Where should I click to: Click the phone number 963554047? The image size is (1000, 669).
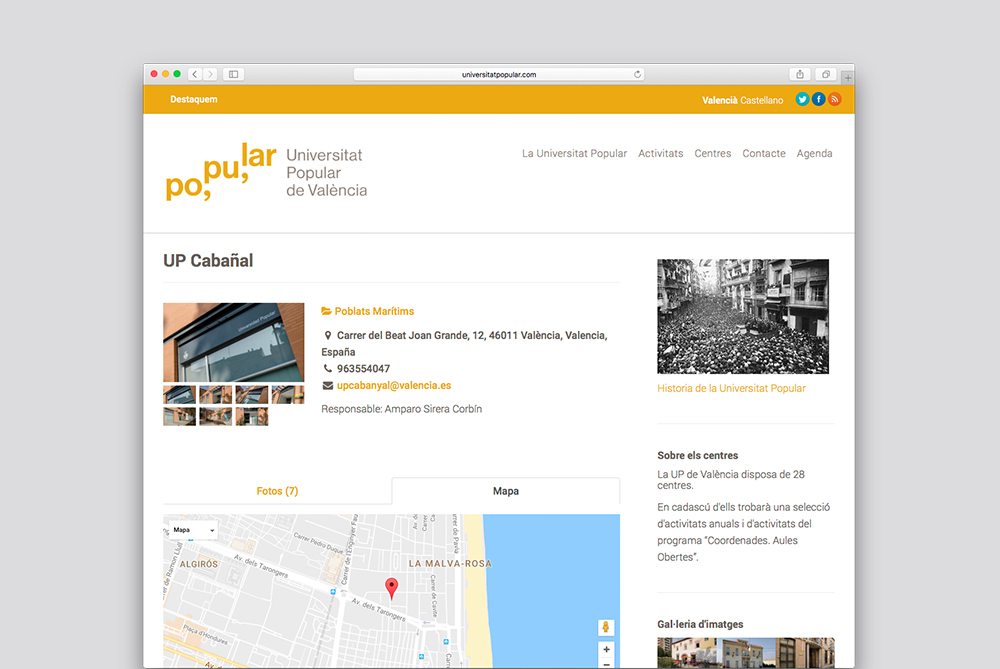point(364,369)
